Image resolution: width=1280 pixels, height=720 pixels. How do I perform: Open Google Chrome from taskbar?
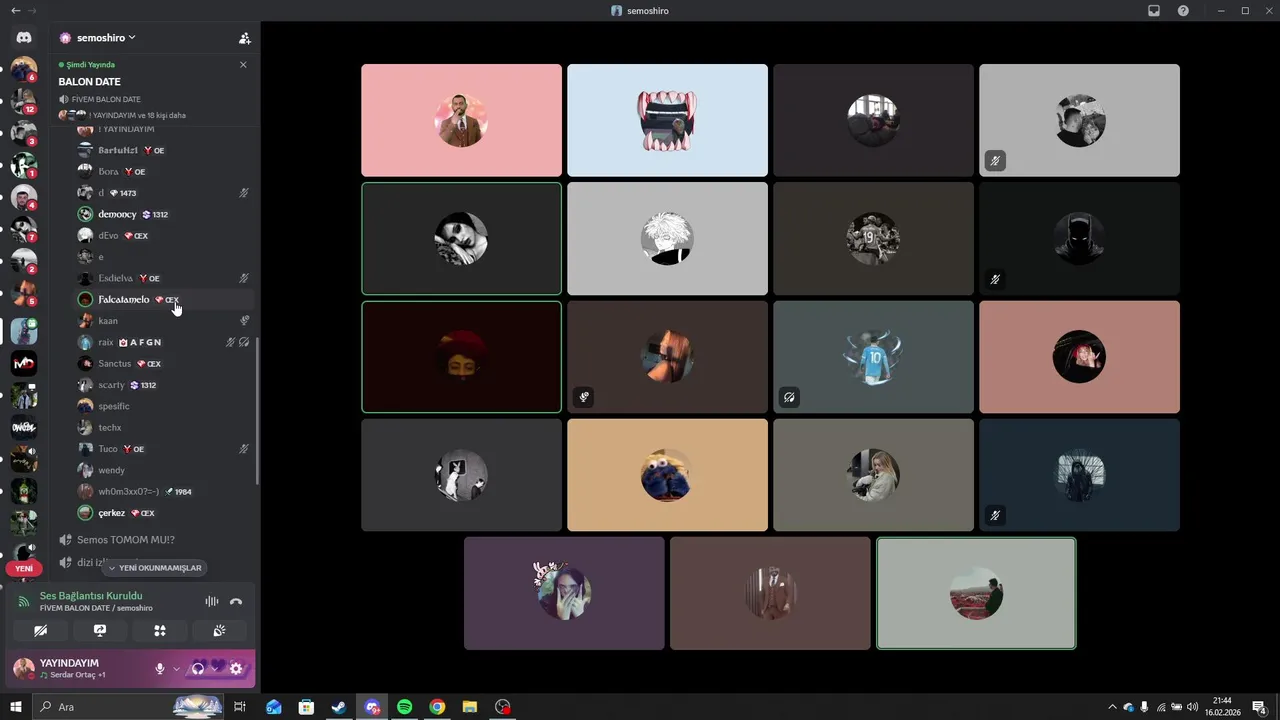point(437,707)
